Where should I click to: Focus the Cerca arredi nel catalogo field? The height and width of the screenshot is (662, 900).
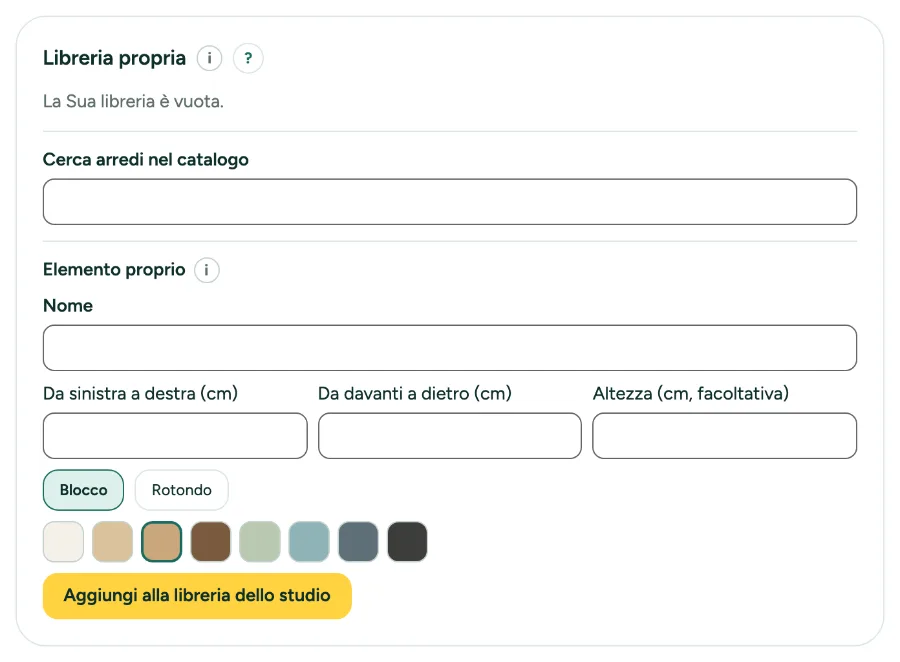click(x=450, y=202)
